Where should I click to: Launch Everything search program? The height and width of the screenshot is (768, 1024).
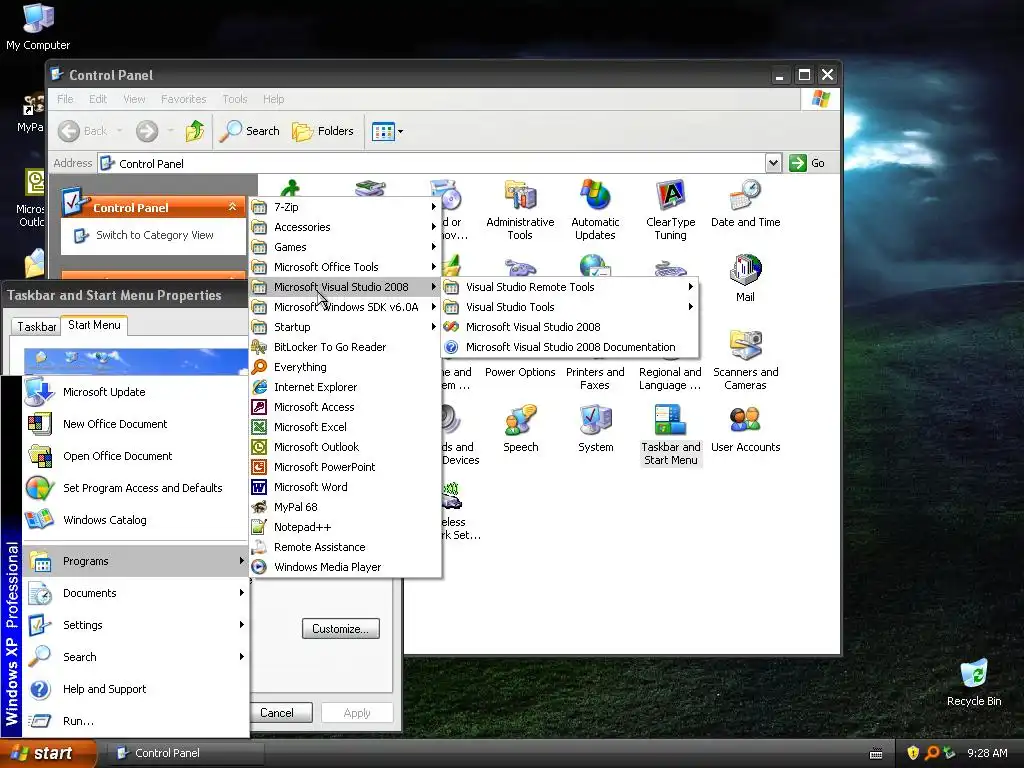click(x=345, y=367)
